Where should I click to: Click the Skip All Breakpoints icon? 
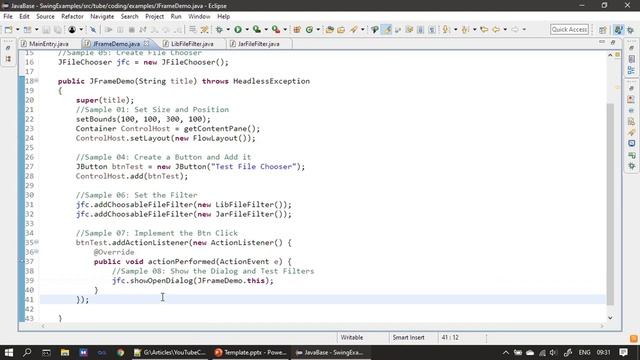point(93,29)
